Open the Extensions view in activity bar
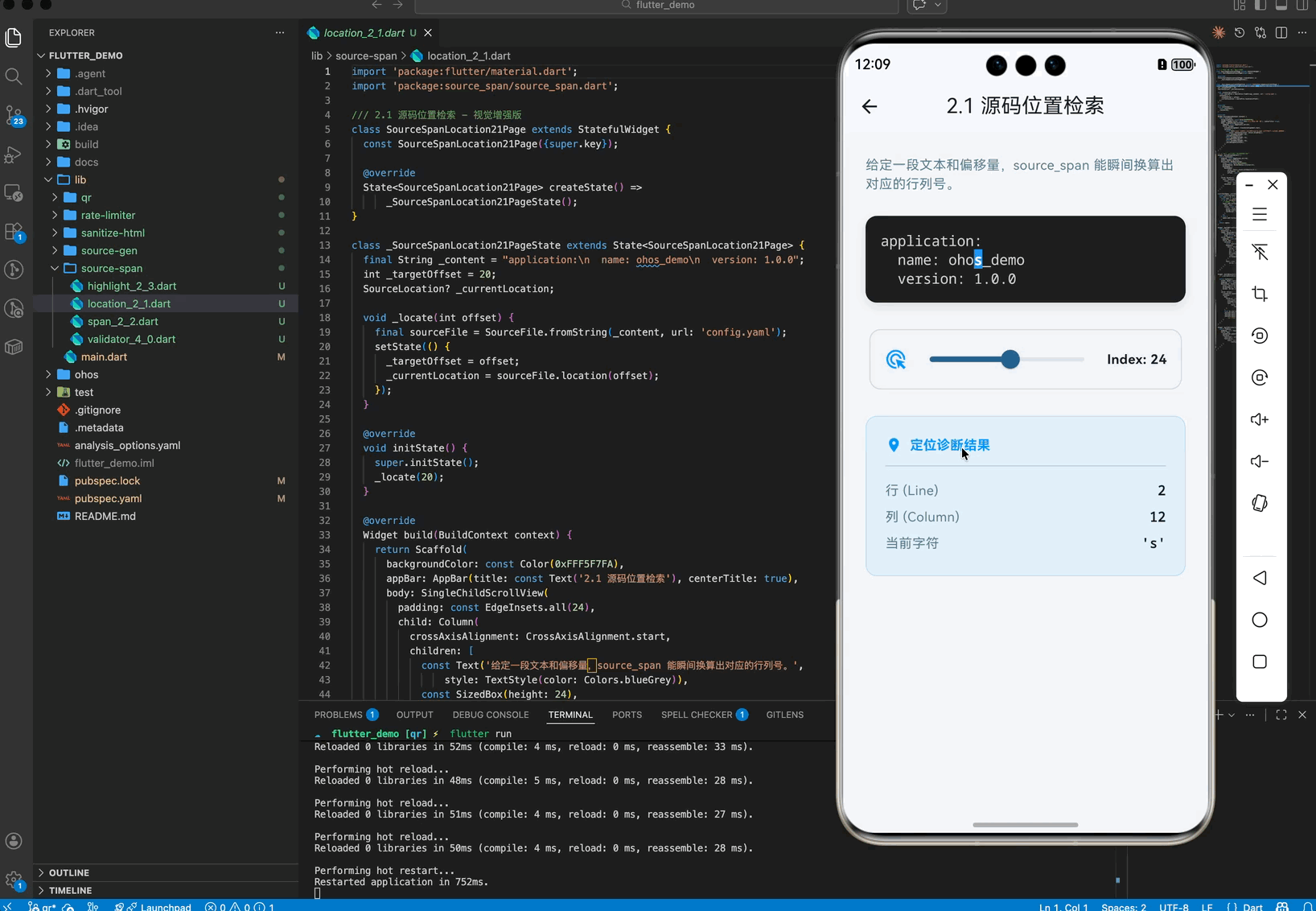The height and width of the screenshot is (911, 1316). (14, 232)
